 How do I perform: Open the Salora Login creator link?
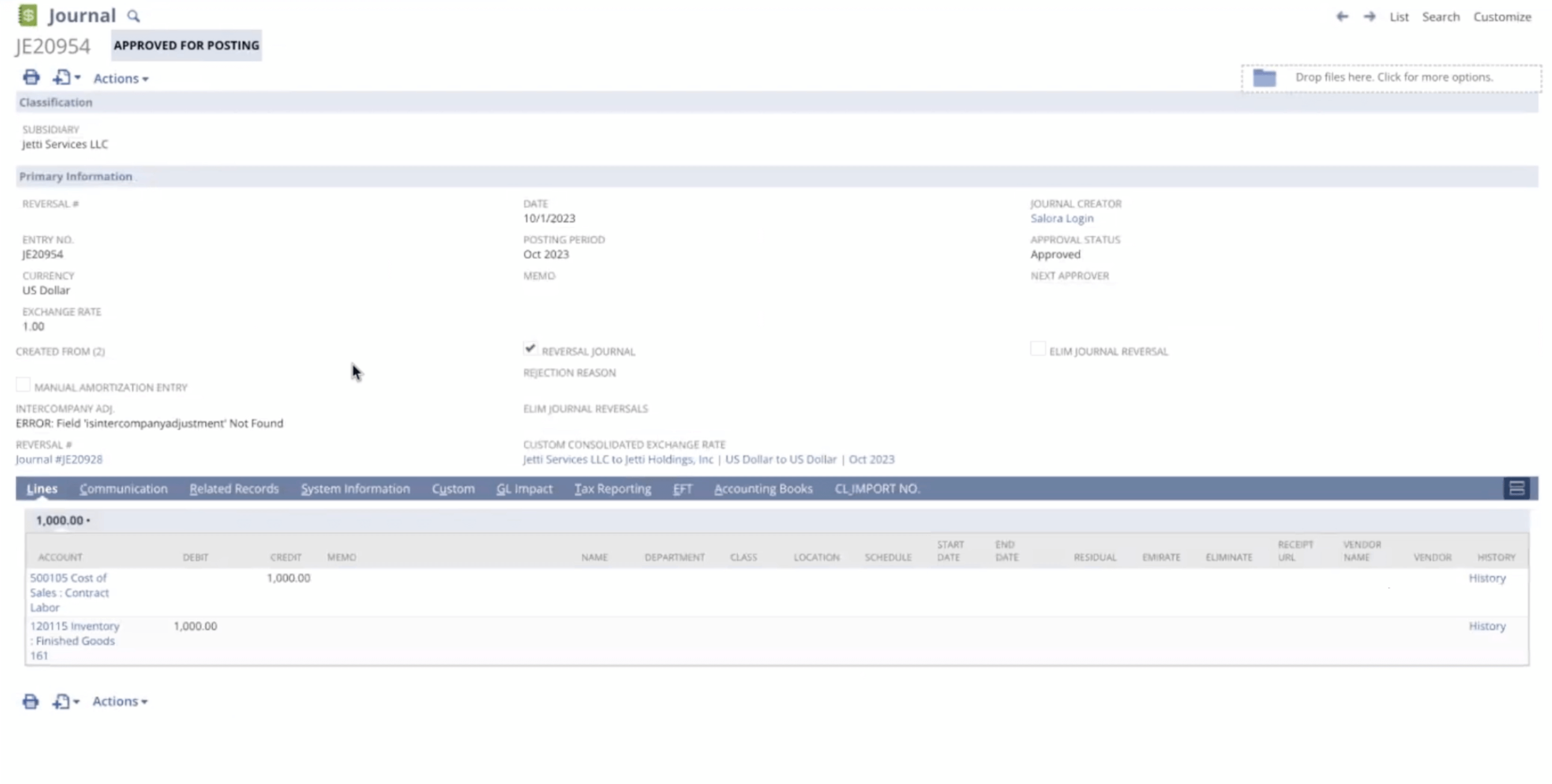point(1062,219)
